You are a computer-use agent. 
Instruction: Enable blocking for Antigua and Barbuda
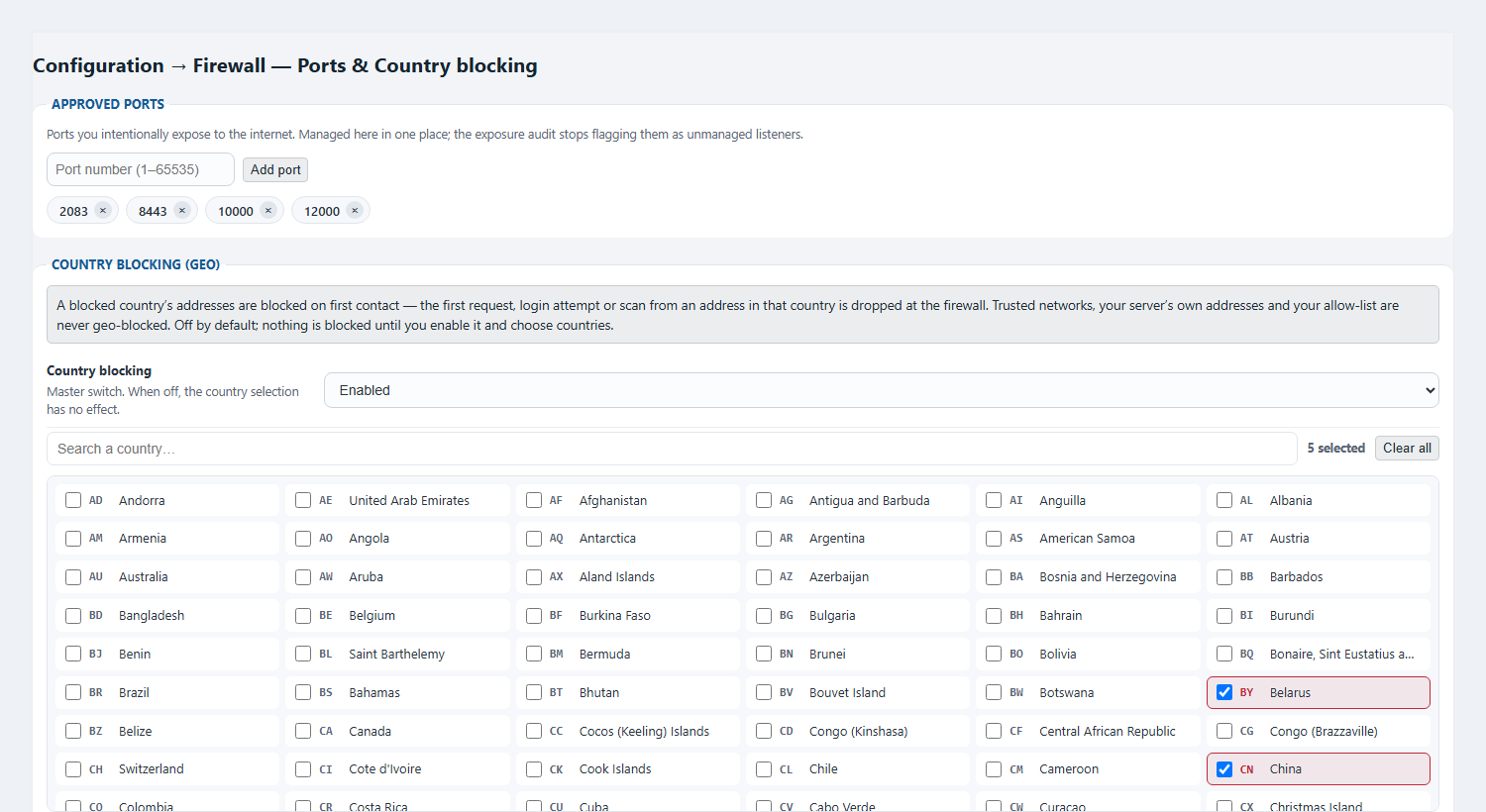click(x=764, y=500)
